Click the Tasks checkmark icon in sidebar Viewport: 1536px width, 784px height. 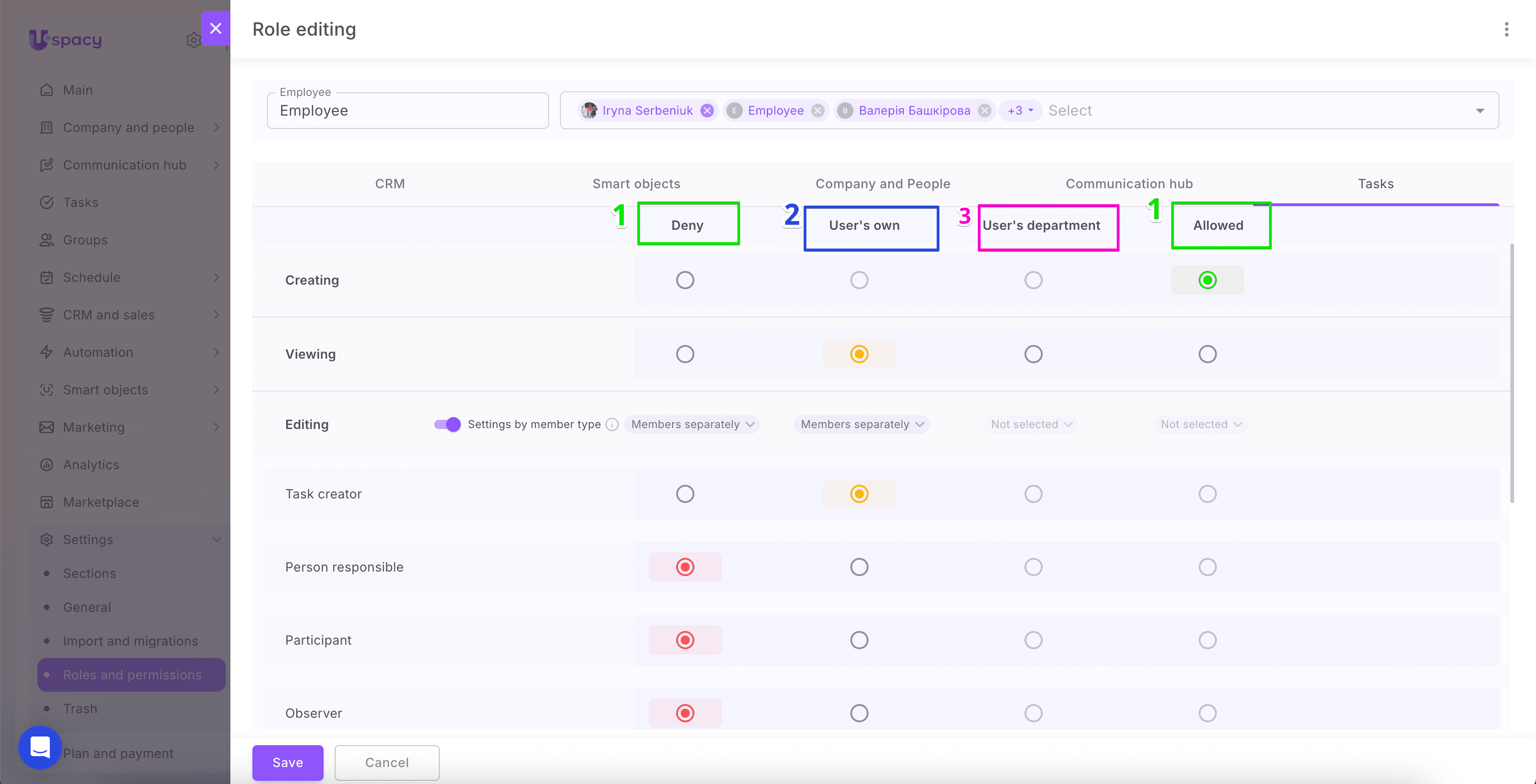47,202
